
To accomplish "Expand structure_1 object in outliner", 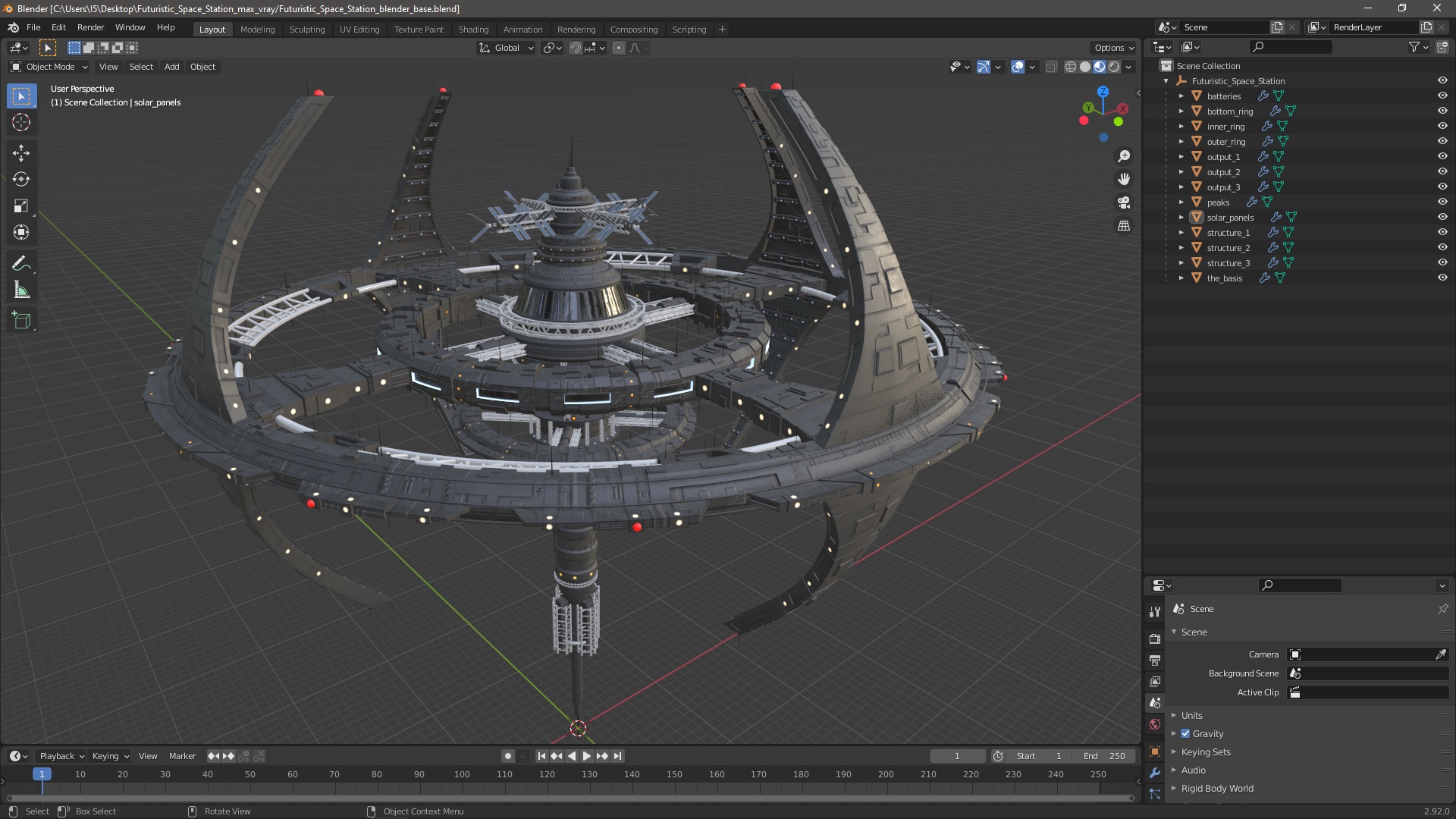I will coord(1181,233).
